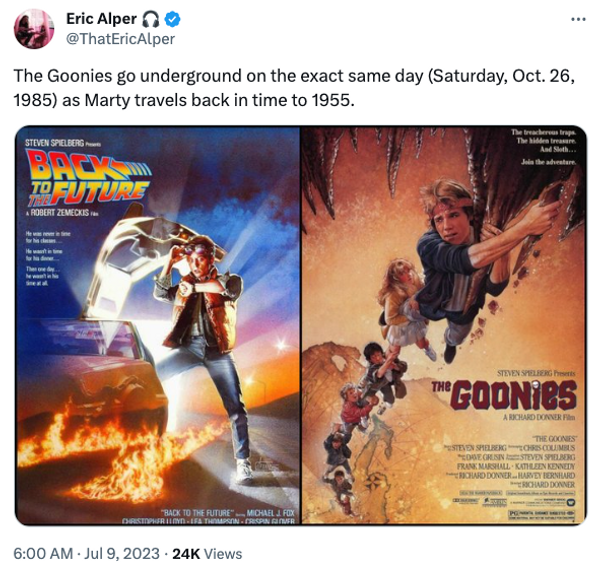Click the blue verified checkmark badge
The height and width of the screenshot is (568, 600).
click(x=173, y=19)
